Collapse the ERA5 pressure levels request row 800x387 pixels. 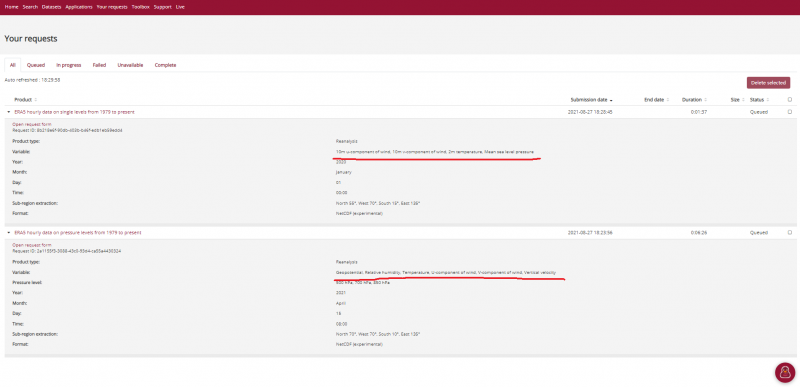pyautogui.click(x=9, y=233)
